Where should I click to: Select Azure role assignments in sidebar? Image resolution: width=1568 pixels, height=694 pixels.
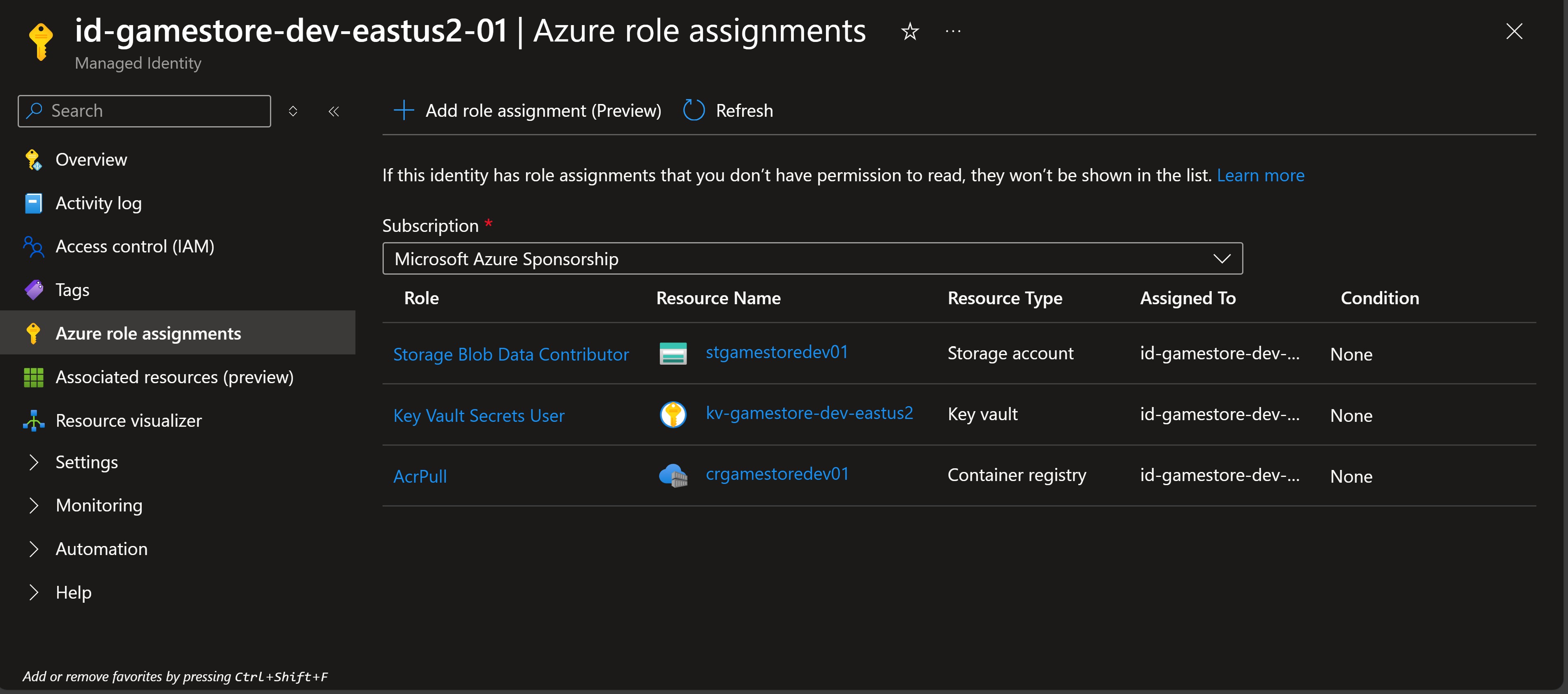[178, 333]
